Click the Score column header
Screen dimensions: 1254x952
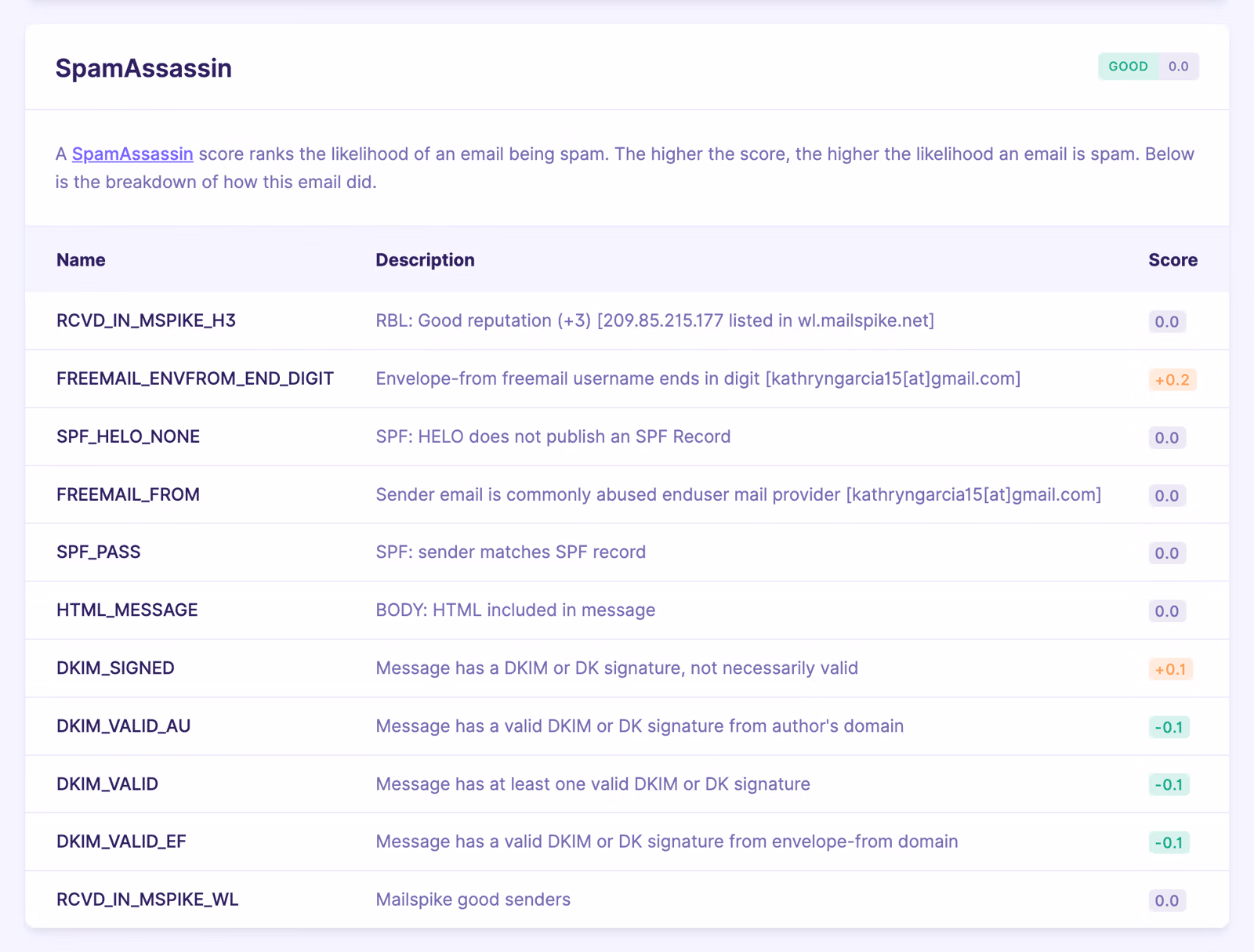pos(1172,260)
